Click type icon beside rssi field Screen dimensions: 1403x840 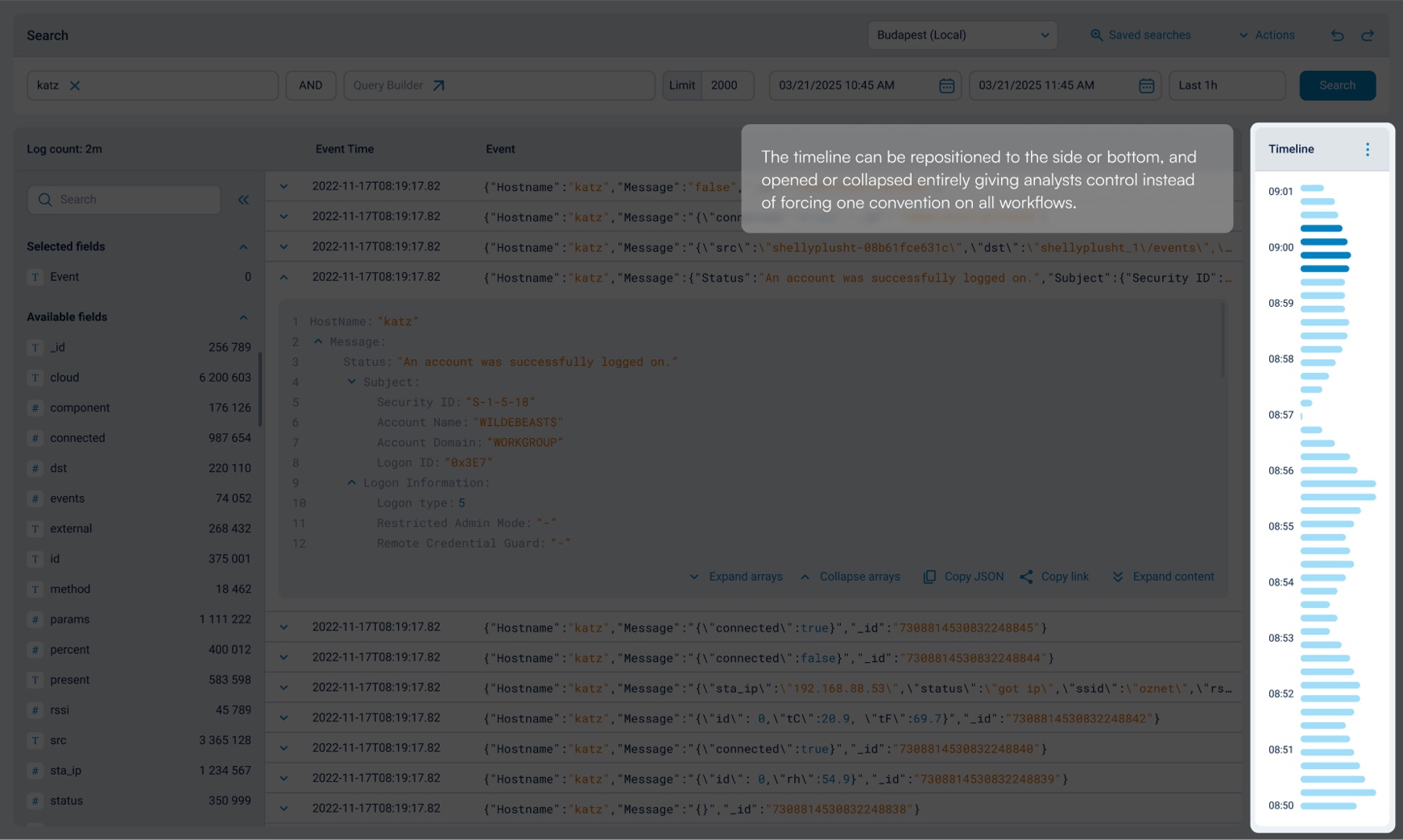click(35, 710)
